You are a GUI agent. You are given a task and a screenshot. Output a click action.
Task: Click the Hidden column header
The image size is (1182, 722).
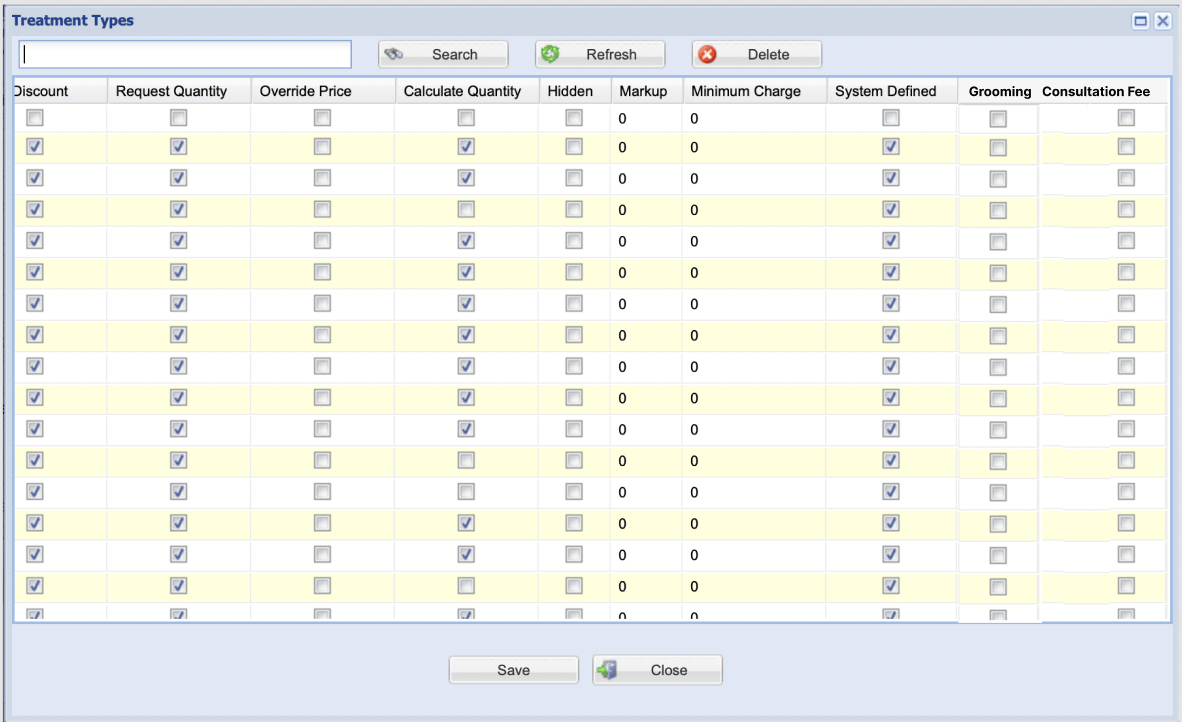(574, 91)
